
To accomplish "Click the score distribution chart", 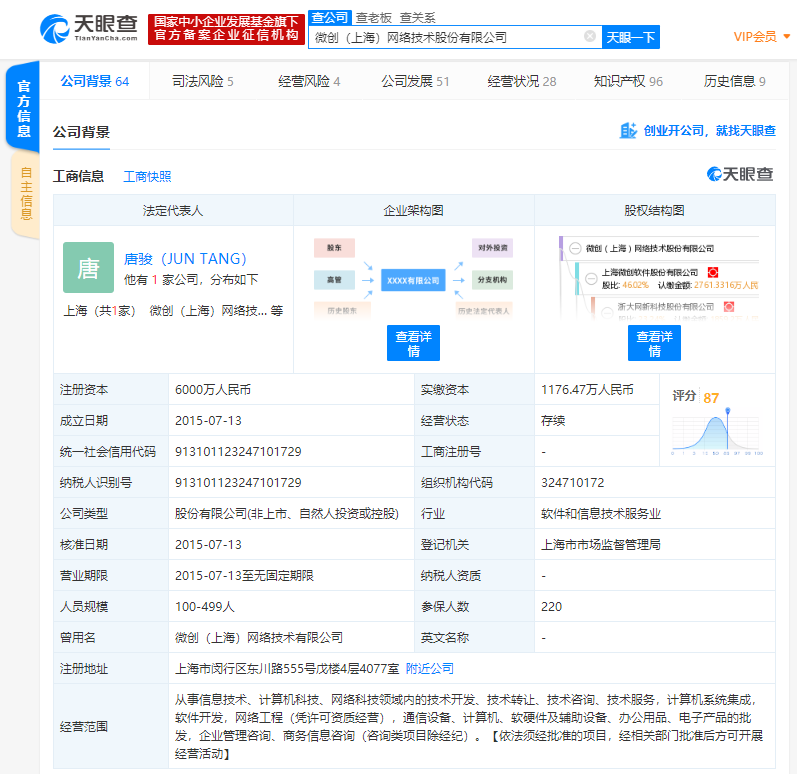I will pos(716,432).
